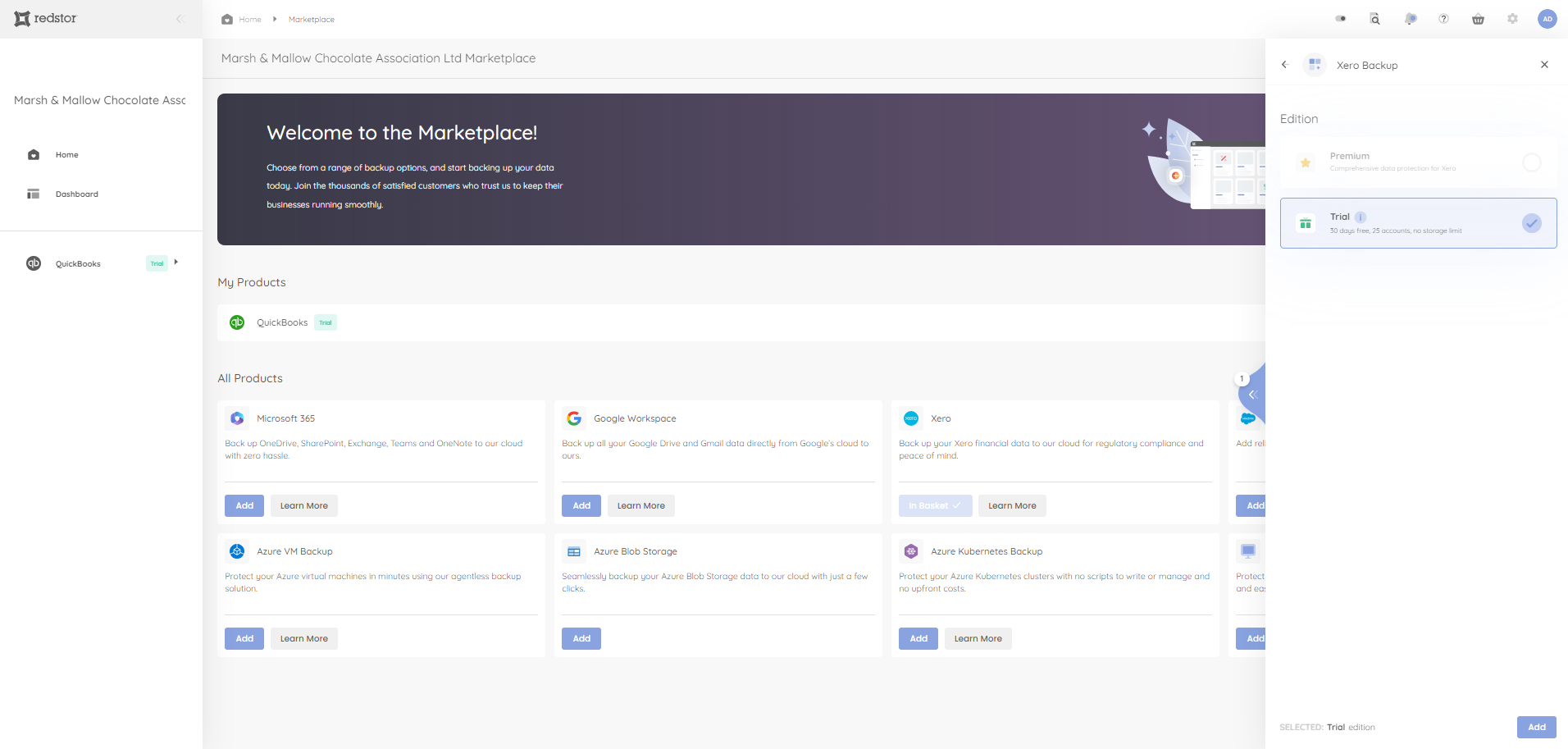Select the Premium edition radio button
Viewport: 1568px width, 749px height.
1531,162
